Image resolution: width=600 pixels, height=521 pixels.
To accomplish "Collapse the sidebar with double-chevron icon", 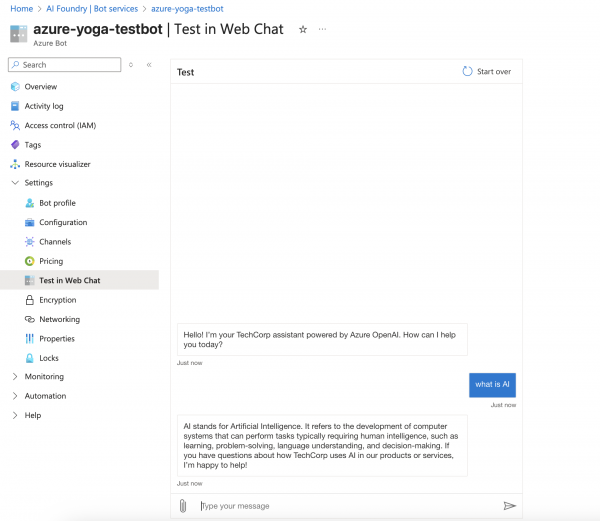I will pos(149,65).
